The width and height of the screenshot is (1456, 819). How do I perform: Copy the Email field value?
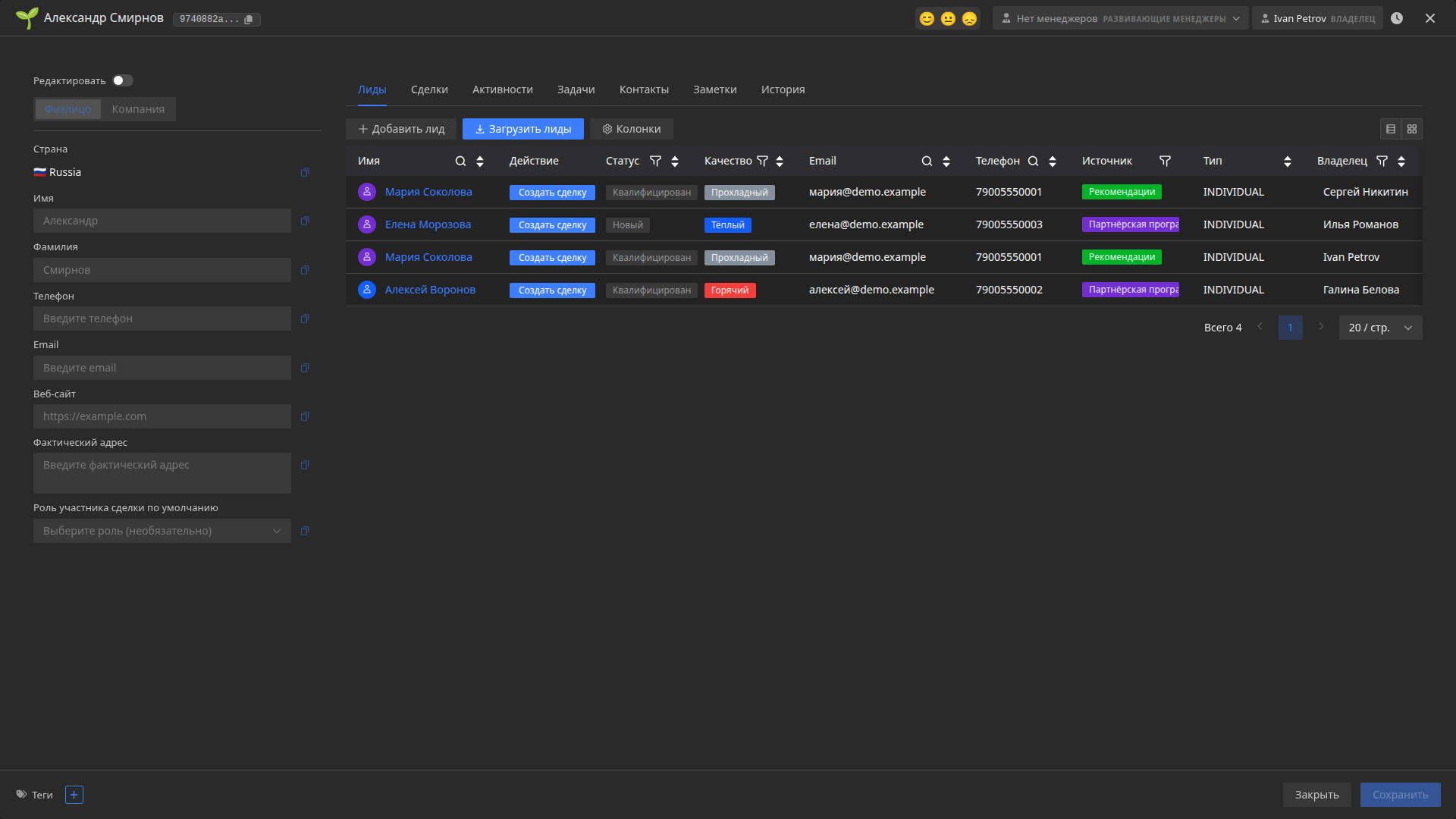[x=305, y=368]
